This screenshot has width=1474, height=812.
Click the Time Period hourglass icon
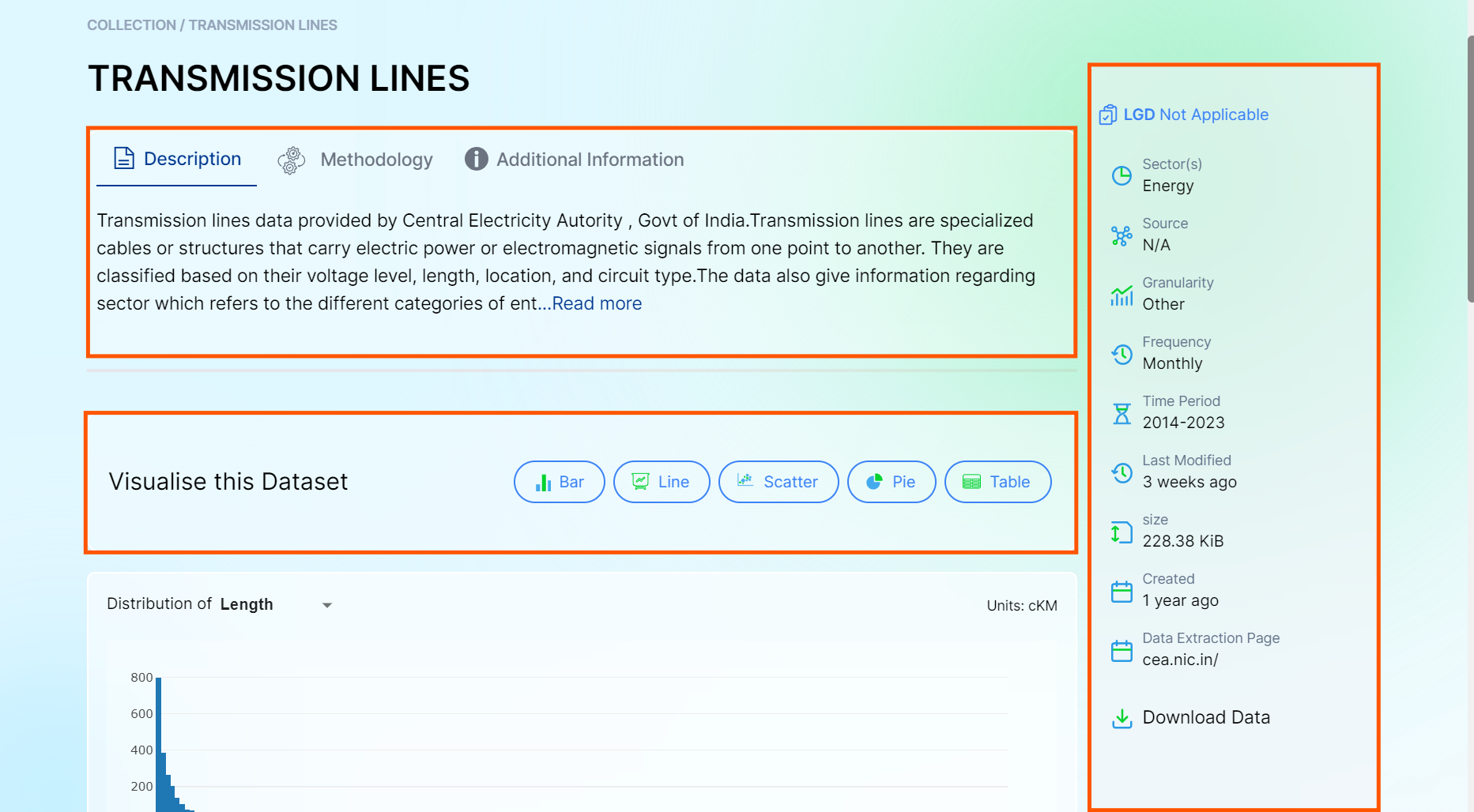tap(1122, 413)
